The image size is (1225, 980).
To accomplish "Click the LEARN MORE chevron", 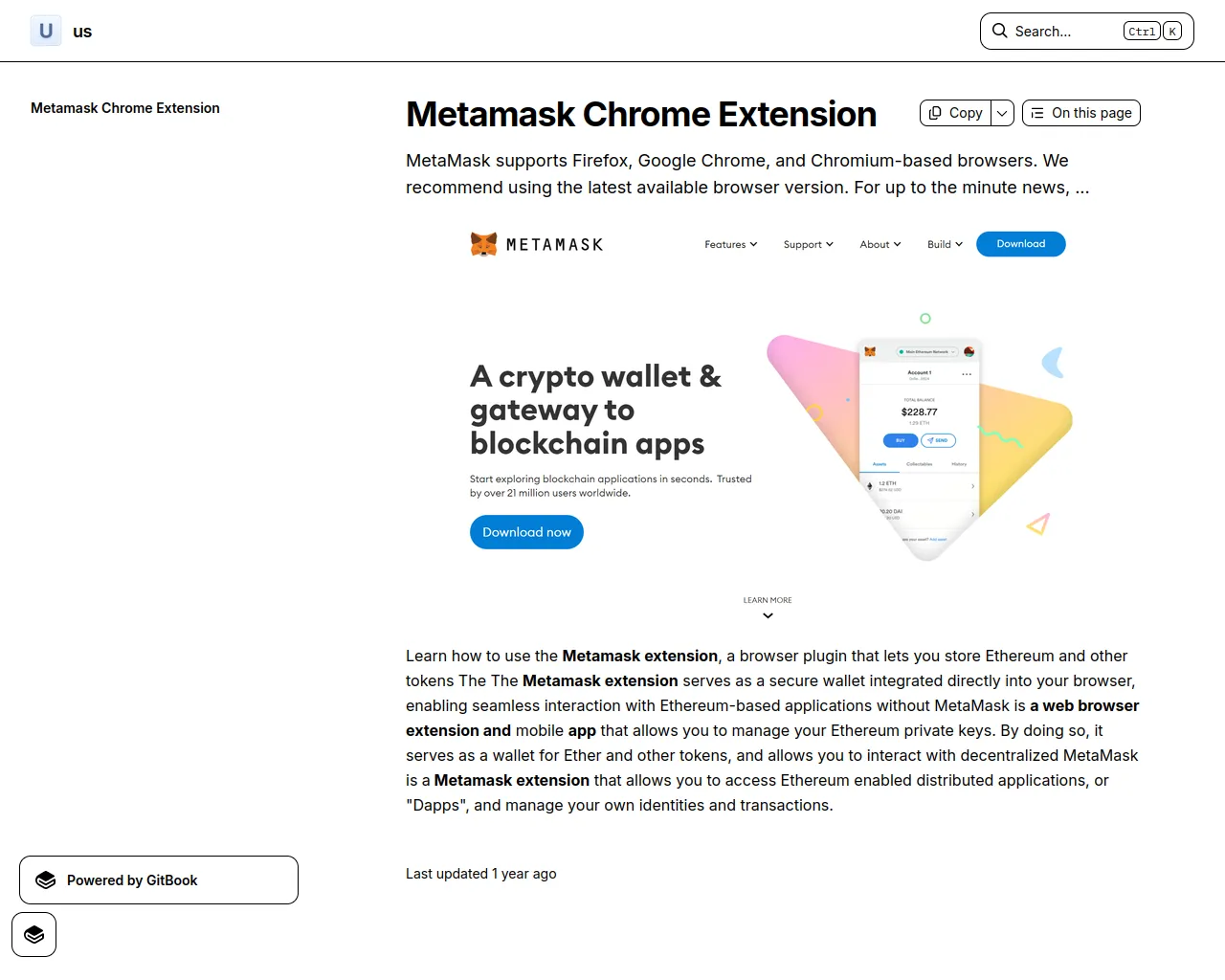I will (x=768, y=615).
